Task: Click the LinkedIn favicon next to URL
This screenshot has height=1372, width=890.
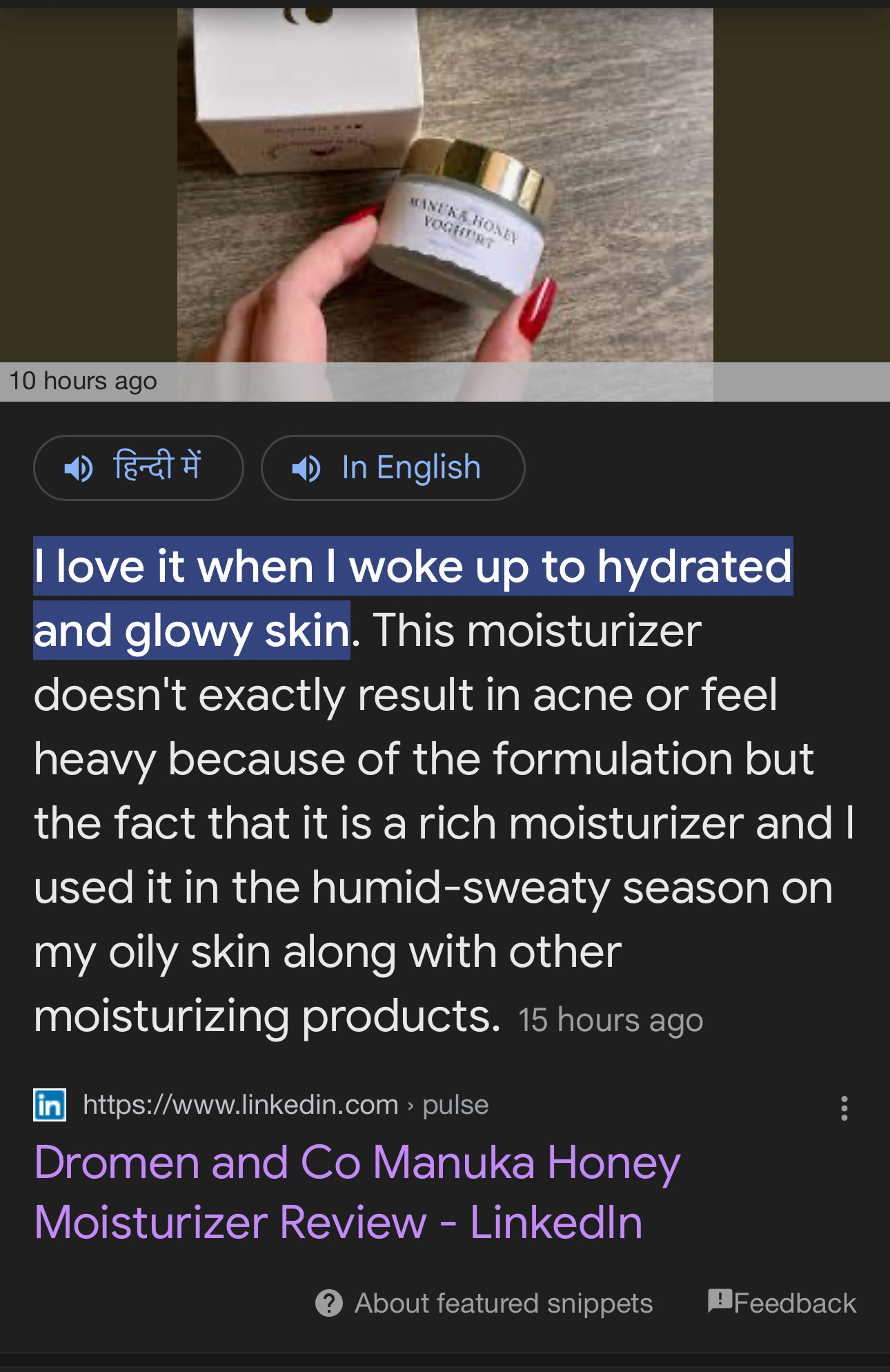Action: 50,1105
